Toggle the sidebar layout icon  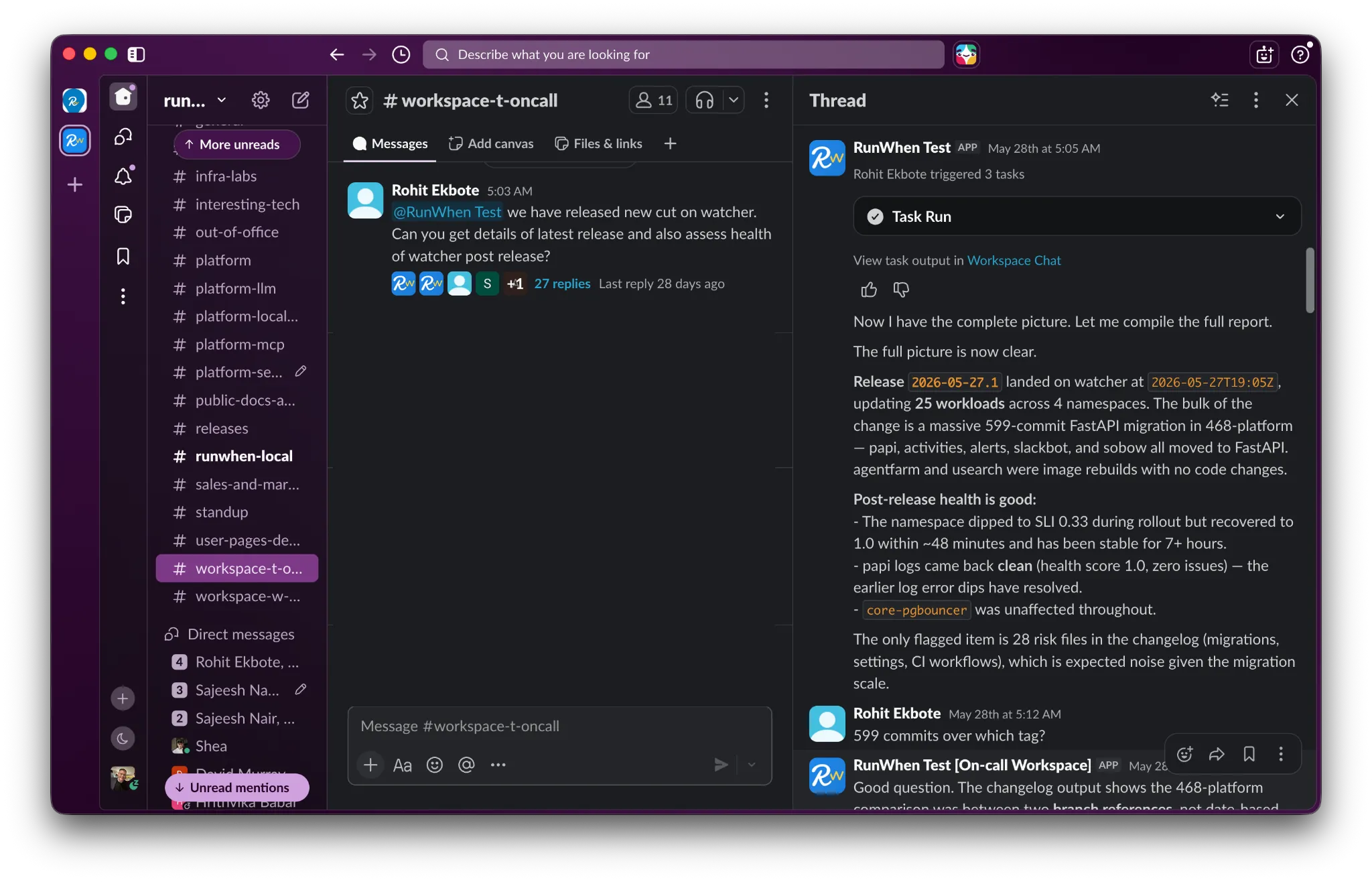136,54
